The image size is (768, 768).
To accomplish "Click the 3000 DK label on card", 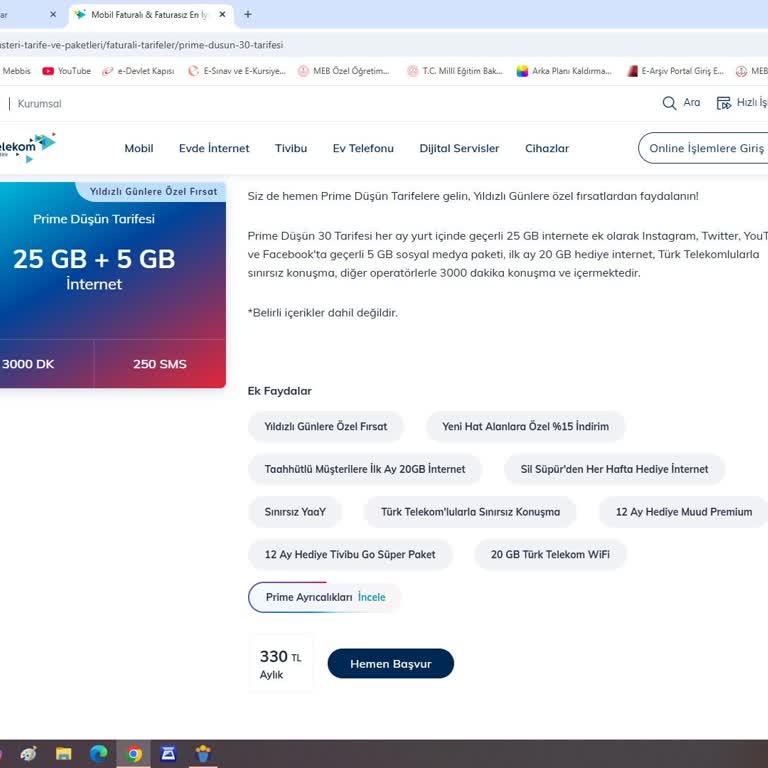I will click(x=28, y=364).
